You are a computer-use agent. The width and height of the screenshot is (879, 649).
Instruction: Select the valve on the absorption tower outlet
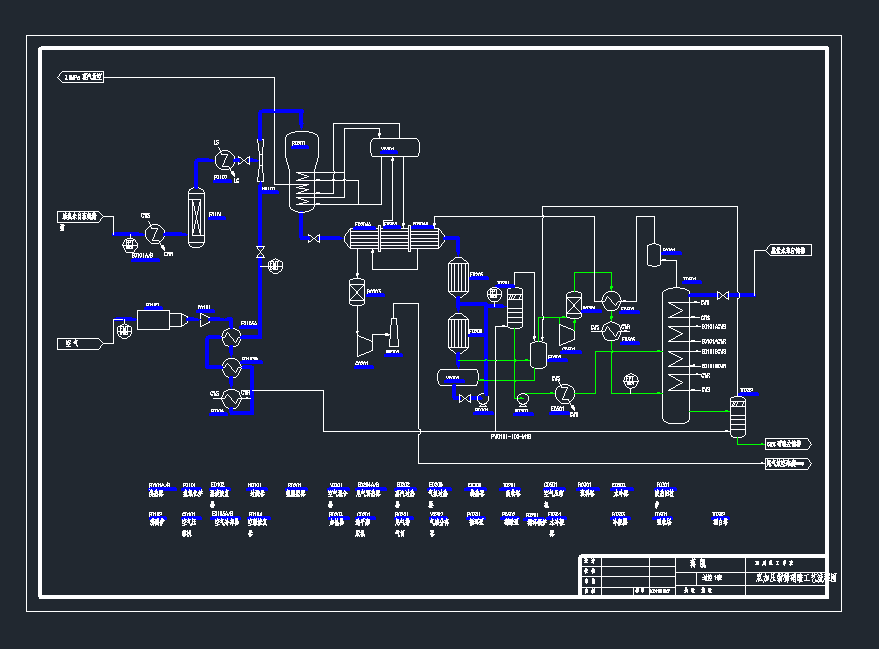pos(723,294)
